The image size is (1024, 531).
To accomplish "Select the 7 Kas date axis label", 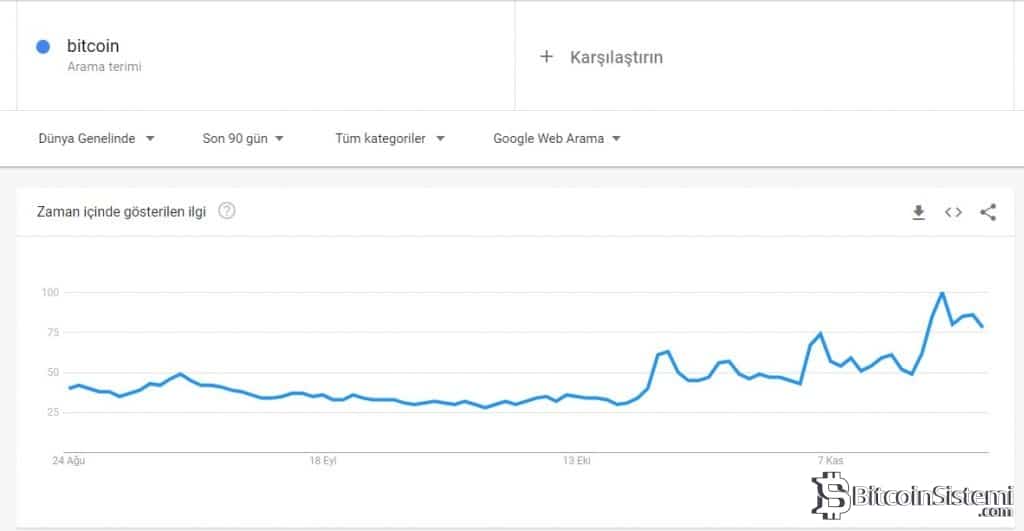I will [x=830, y=461].
